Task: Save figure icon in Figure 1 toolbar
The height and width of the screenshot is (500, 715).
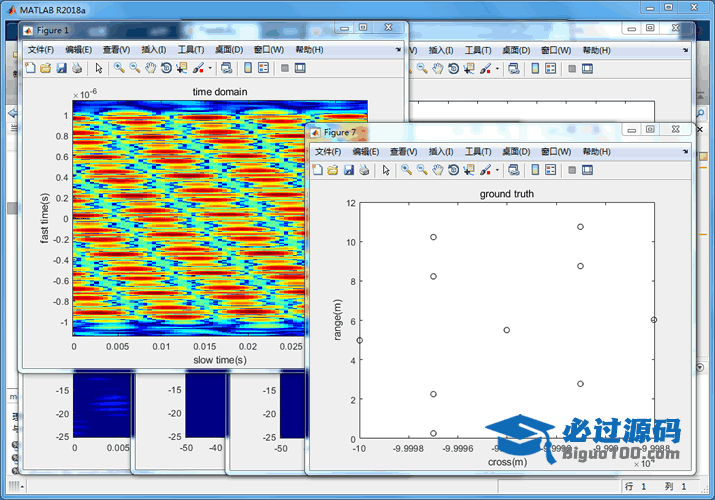Action: [62, 68]
